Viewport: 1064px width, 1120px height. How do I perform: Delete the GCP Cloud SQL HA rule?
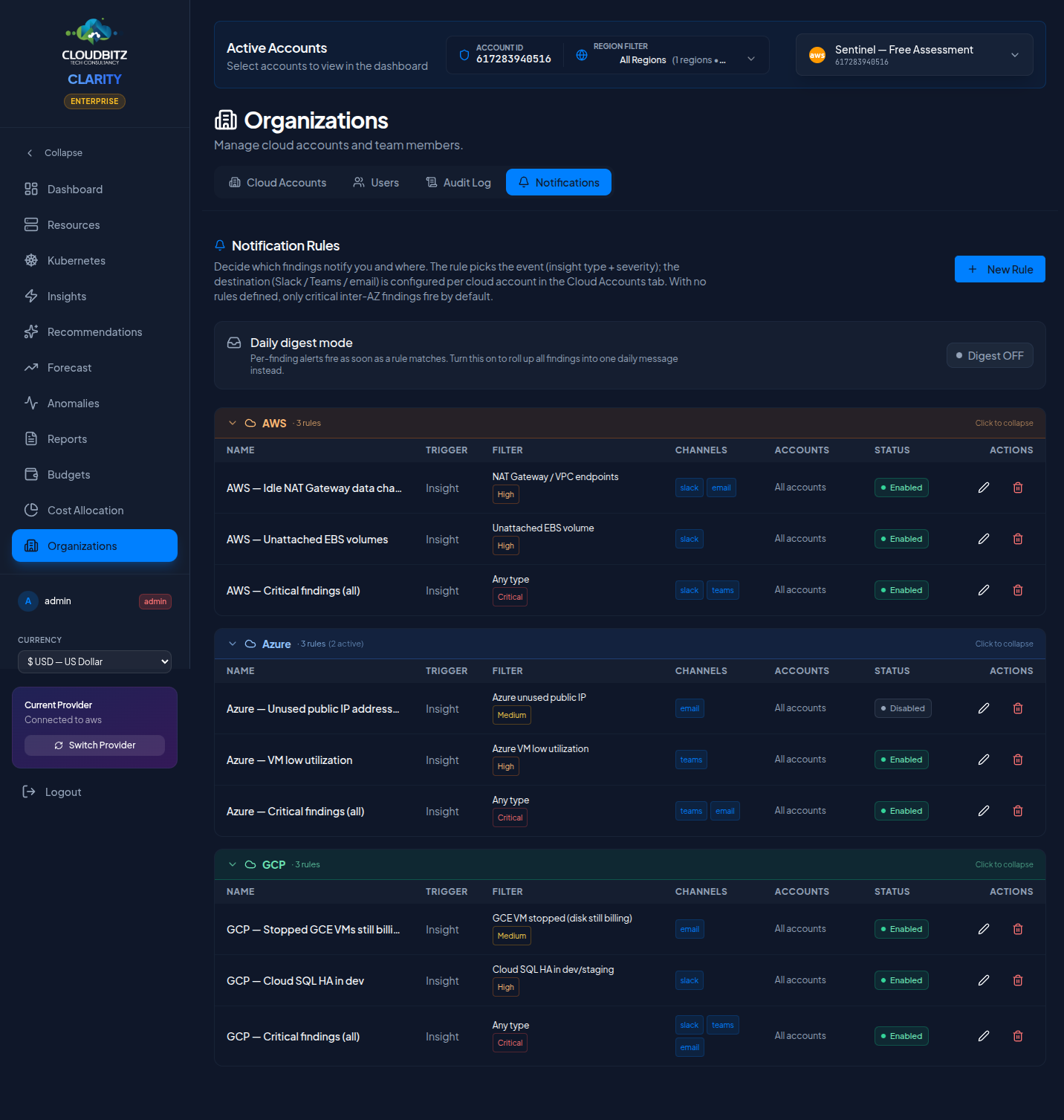point(1018,980)
